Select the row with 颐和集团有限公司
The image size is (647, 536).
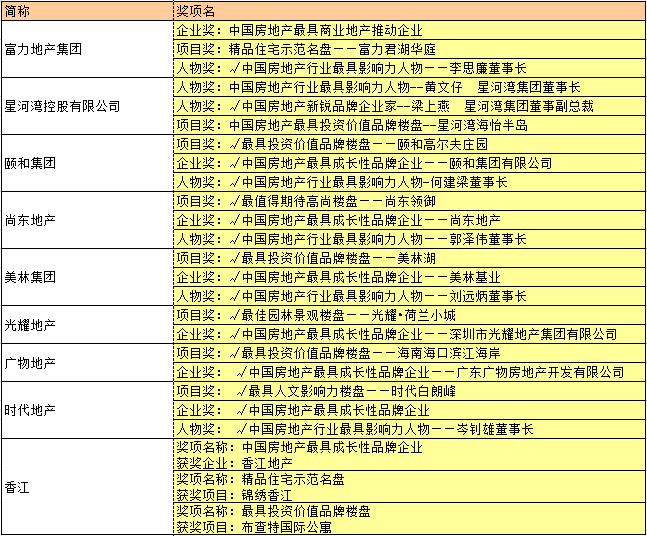click(x=409, y=163)
